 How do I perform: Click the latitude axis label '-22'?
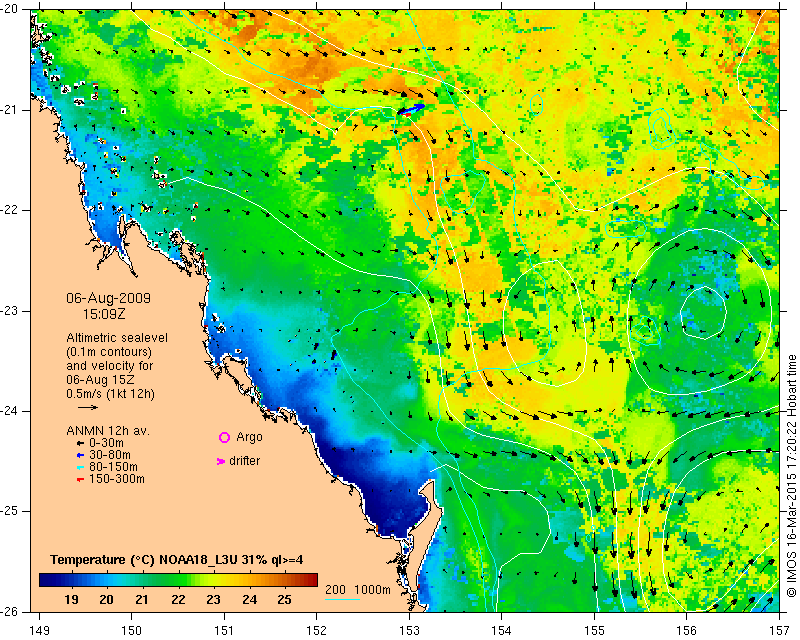(x=9, y=210)
